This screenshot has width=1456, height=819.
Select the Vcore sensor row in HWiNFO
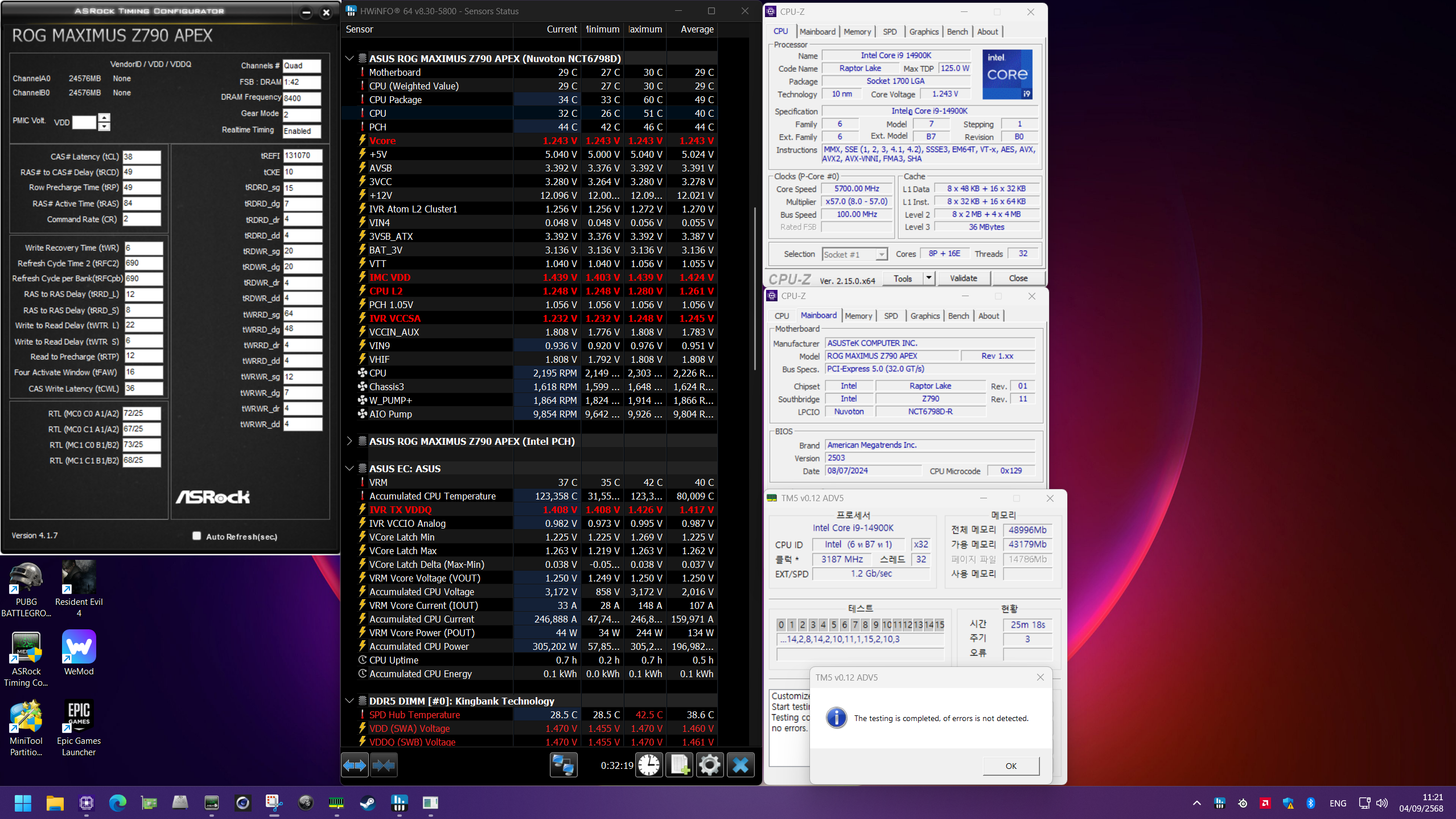coord(529,141)
